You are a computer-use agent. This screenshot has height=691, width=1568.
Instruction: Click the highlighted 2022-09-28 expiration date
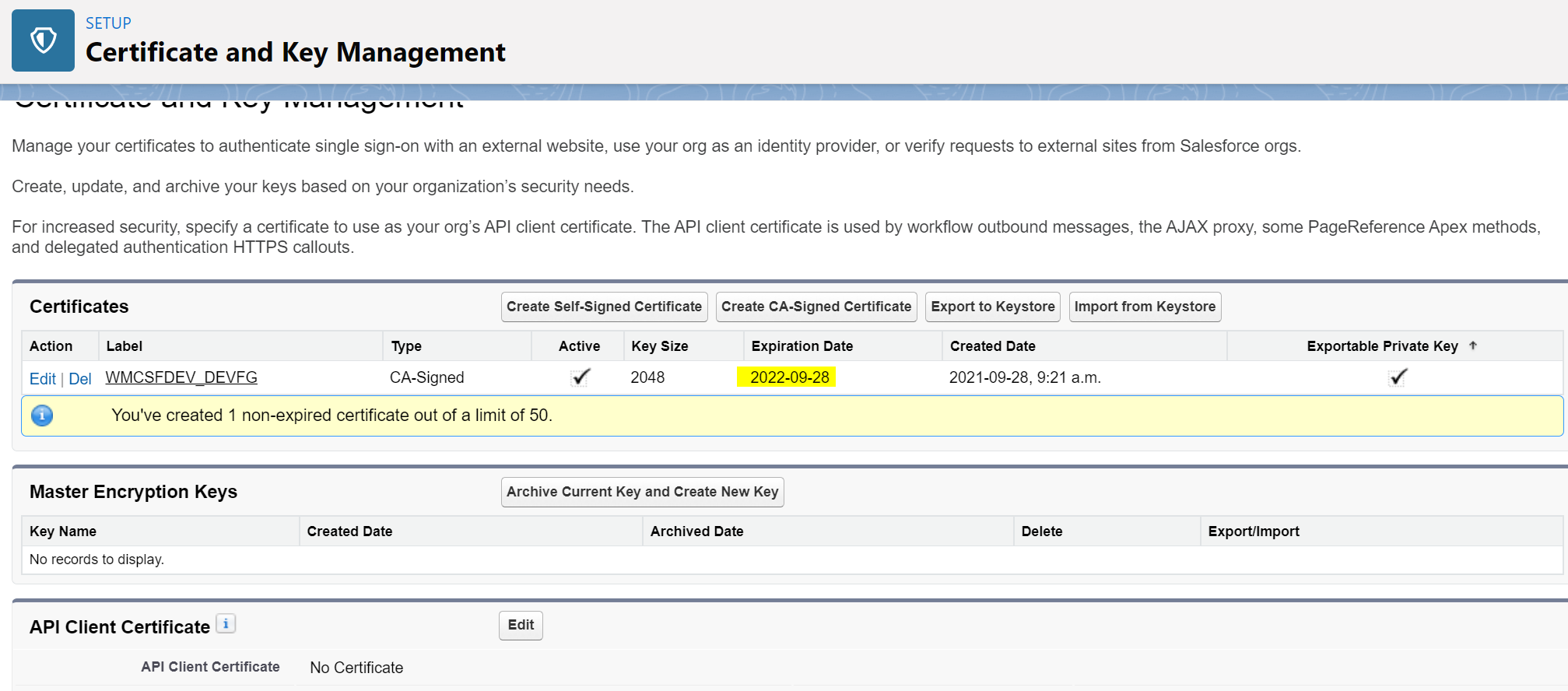[x=789, y=377]
